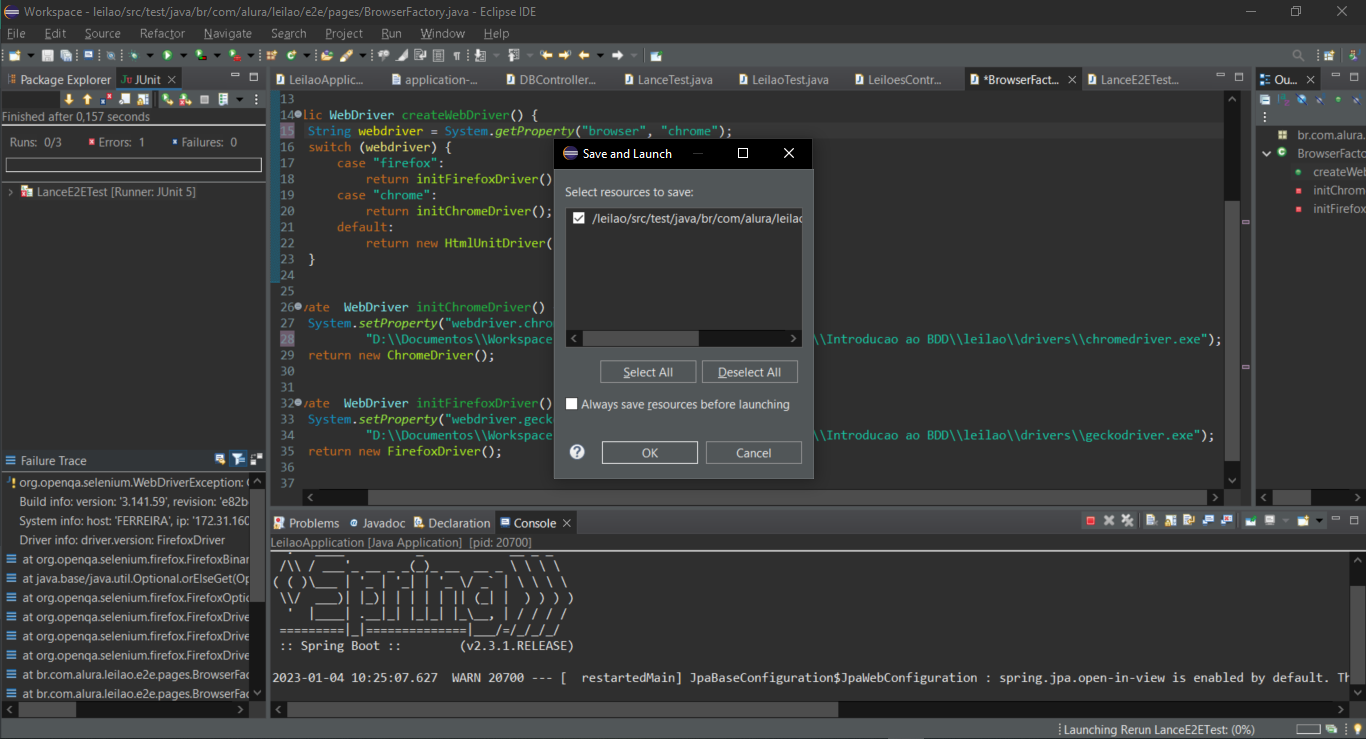Image resolution: width=1366 pixels, height=739 pixels.
Task: Click the Scroll Lock console icon
Action: click(1170, 520)
